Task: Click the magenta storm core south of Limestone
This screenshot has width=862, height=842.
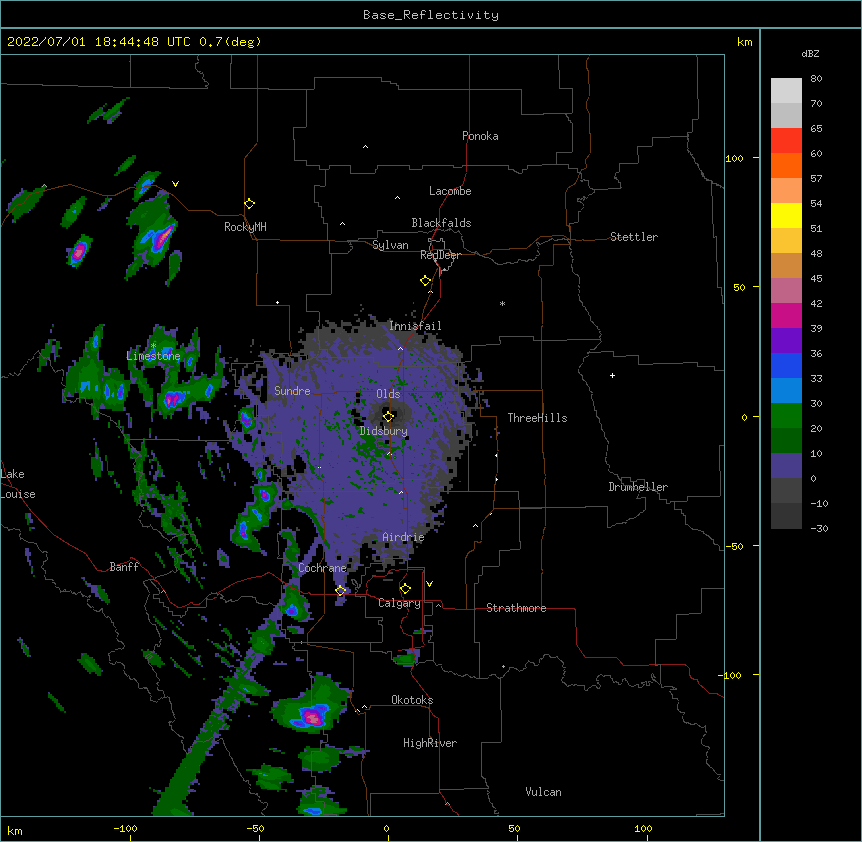Action: [x=172, y=399]
